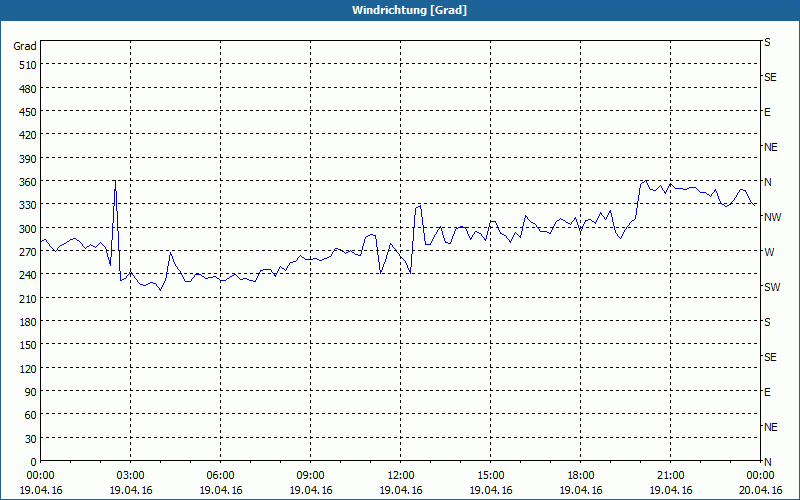Select the 120 value on the degree axis

[28, 368]
